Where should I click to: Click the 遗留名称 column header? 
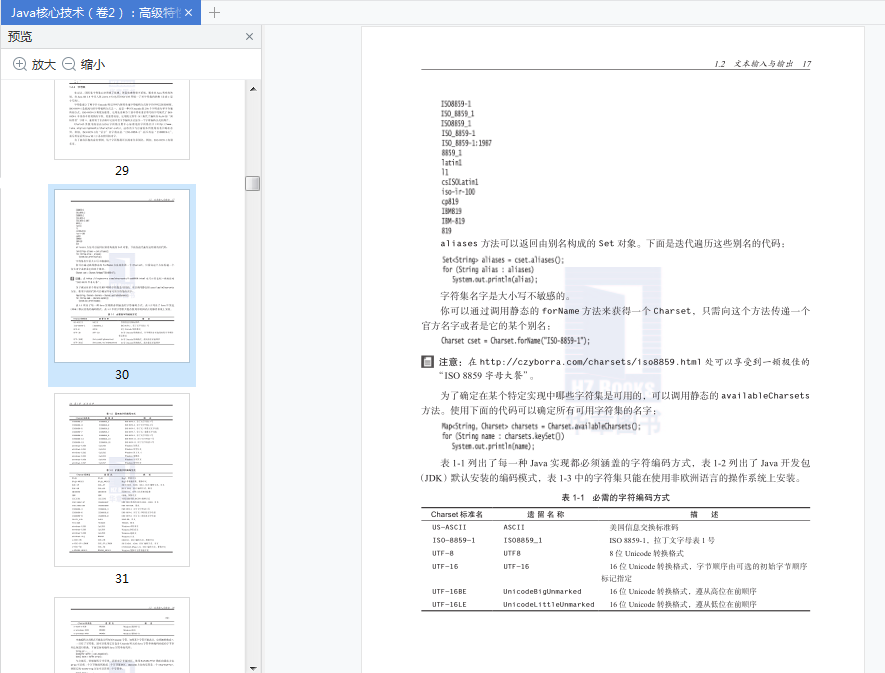pos(546,514)
